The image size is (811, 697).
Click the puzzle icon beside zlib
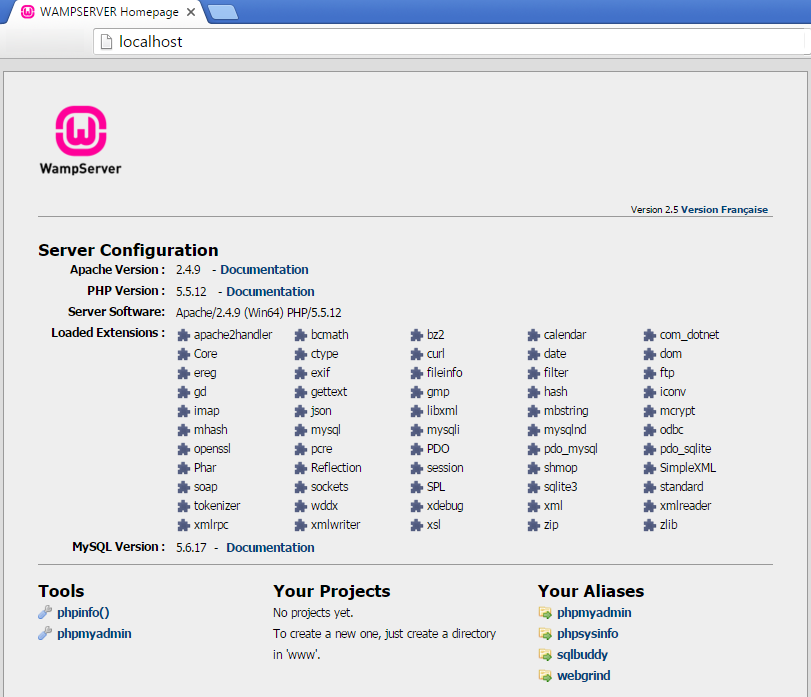point(650,525)
